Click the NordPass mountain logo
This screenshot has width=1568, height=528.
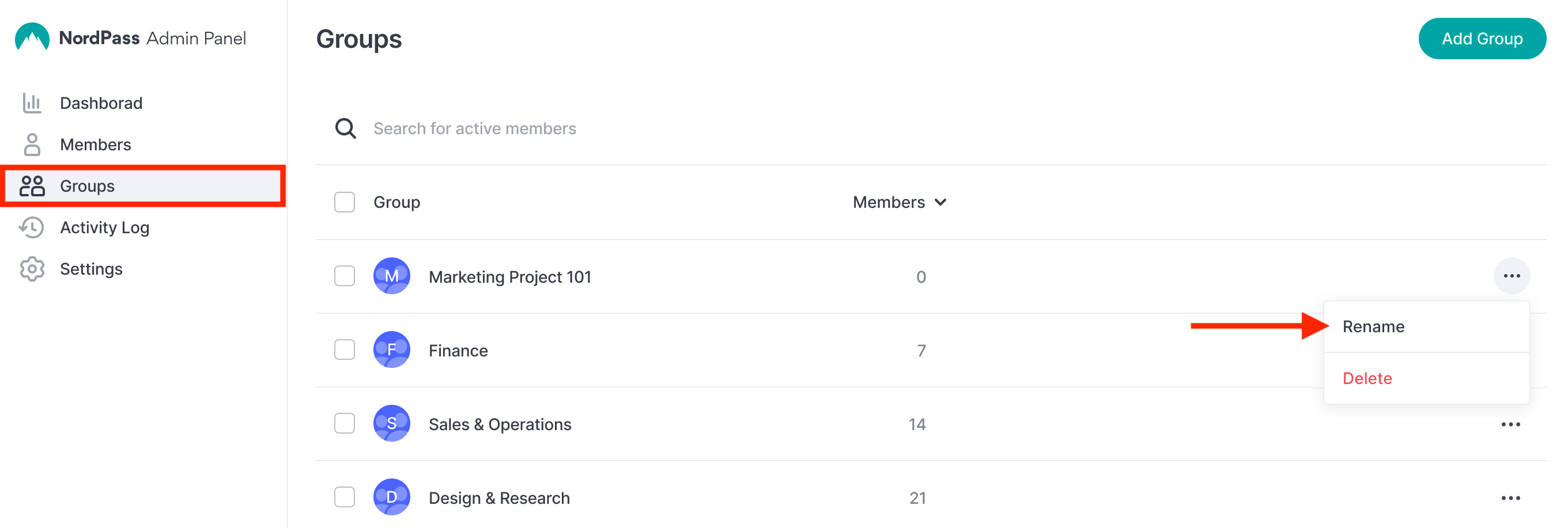(32, 38)
